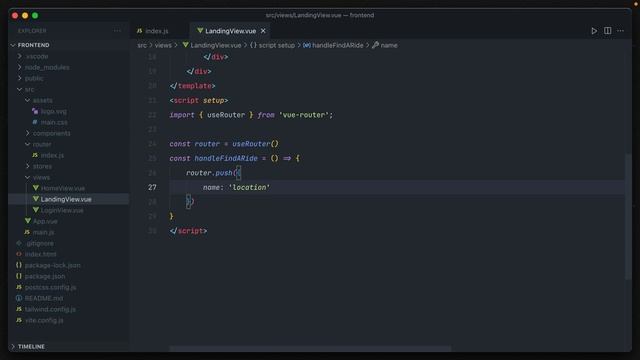Click handleFindARide function name in code

pyautogui.click(x=226, y=158)
